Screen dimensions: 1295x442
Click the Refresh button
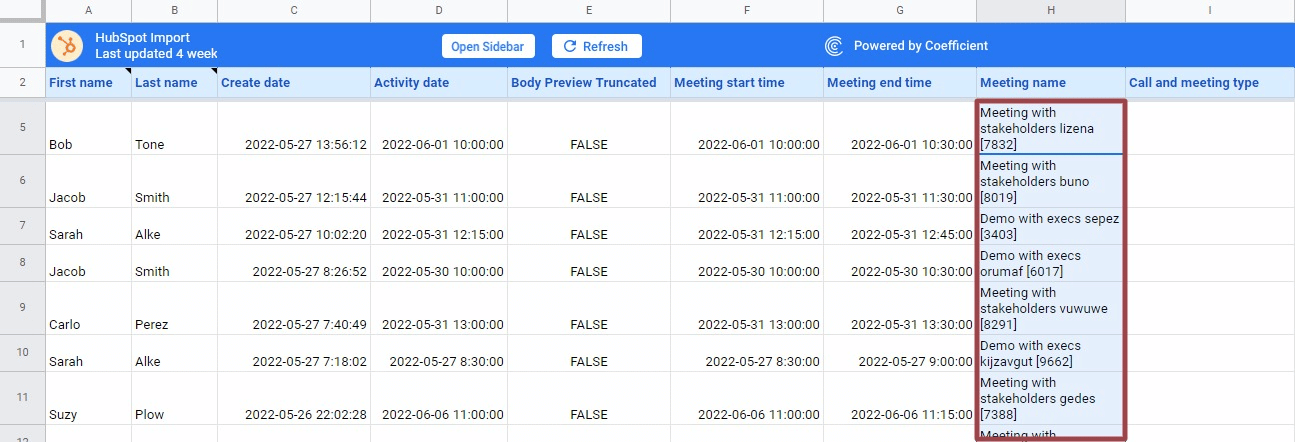[596, 46]
